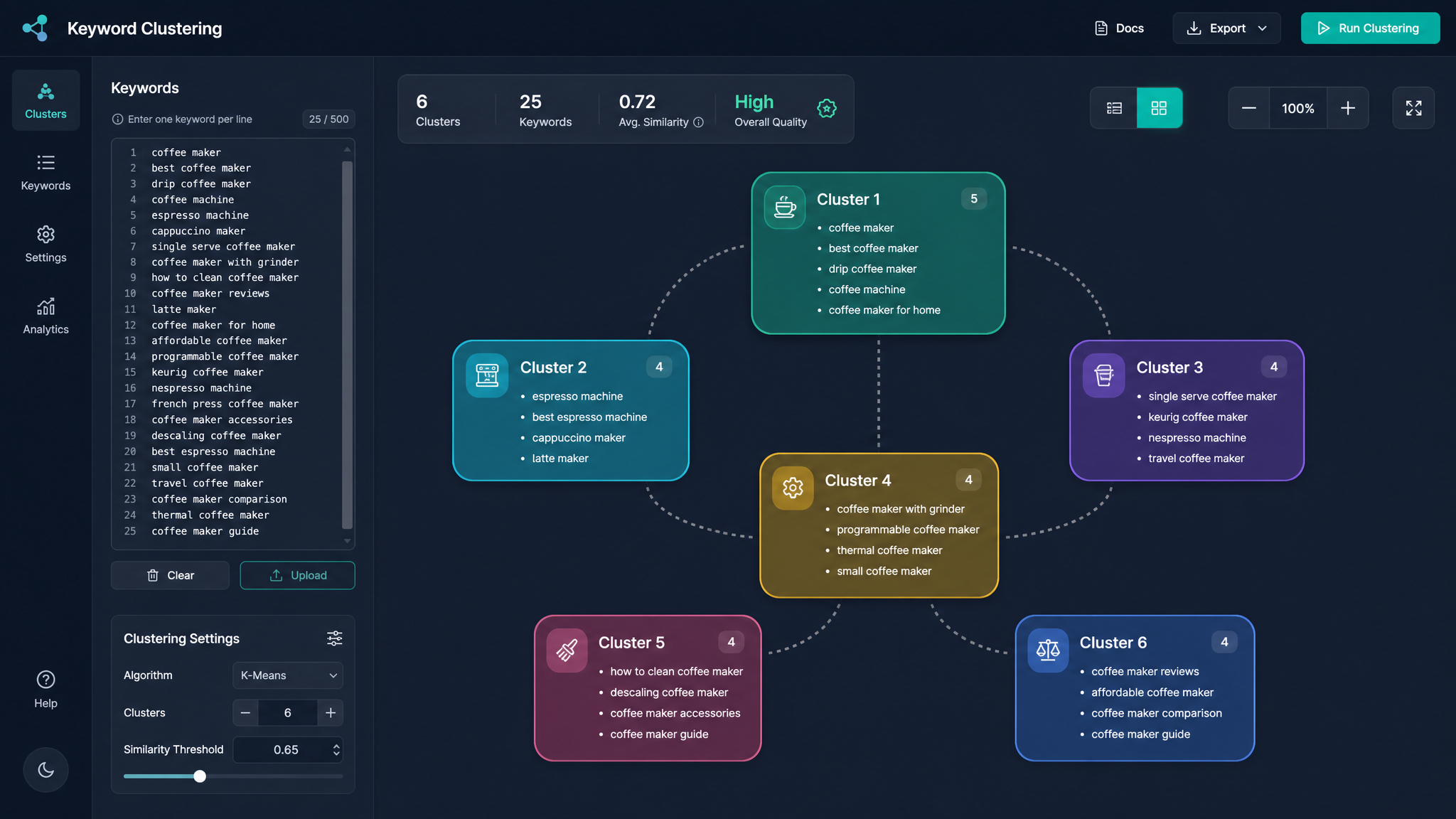This screenshot has height=819, width=1456.
Task: Select 'thermal coffee maker' in Cluster 4
Action: (889, 550)
